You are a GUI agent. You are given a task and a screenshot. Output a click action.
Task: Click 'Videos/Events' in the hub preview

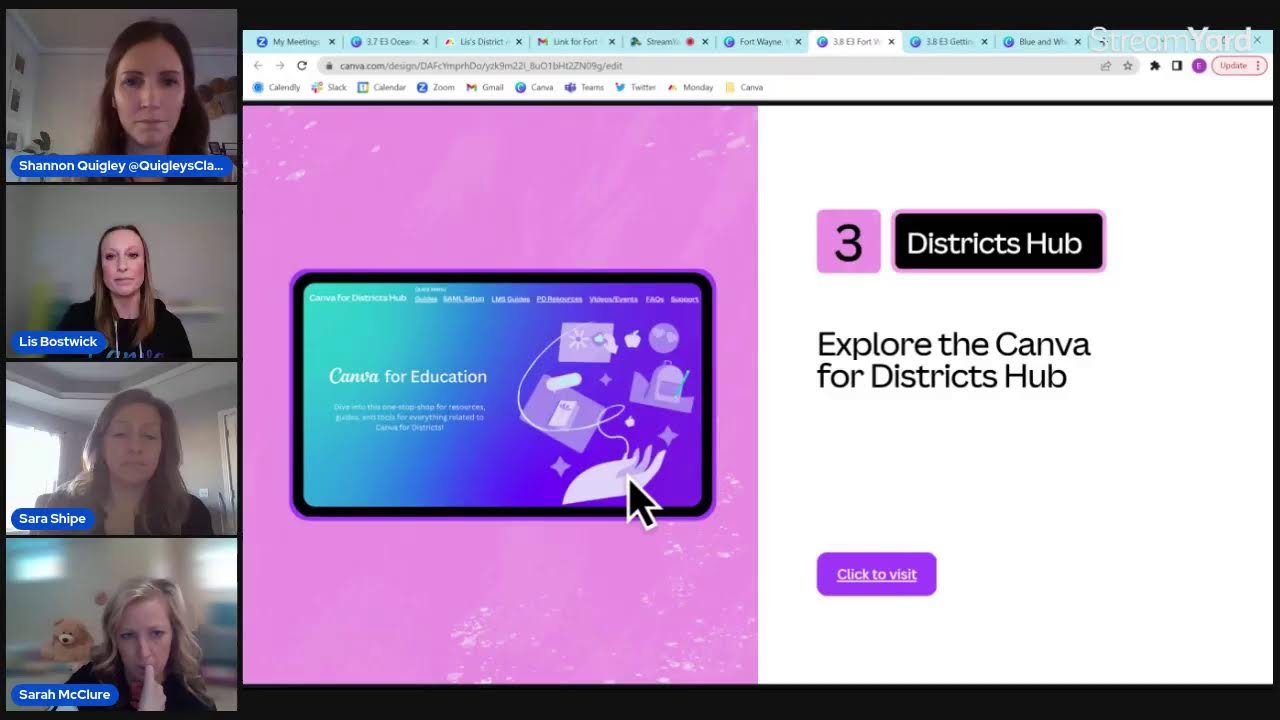(x=613, y=299)
